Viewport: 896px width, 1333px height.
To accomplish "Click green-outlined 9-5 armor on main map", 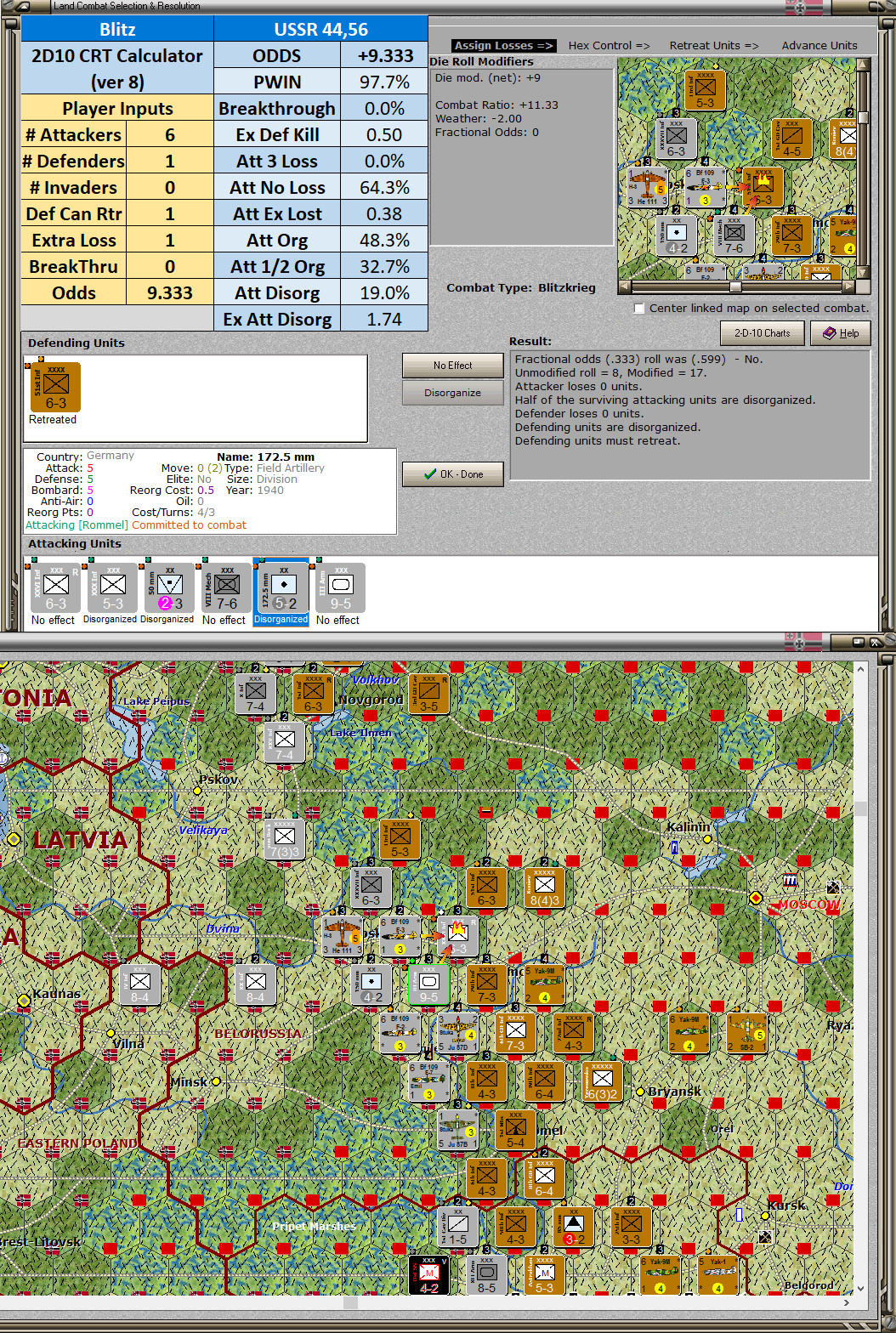I will 428,984.
